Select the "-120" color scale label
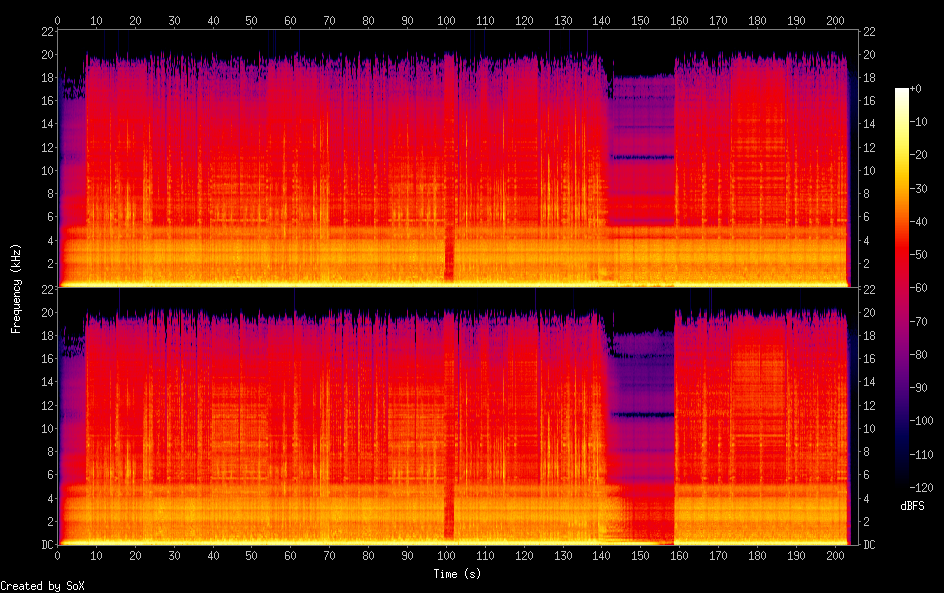The width and height of the screenshot is (944, 593). pyautogui.click(x=922, y=488)
